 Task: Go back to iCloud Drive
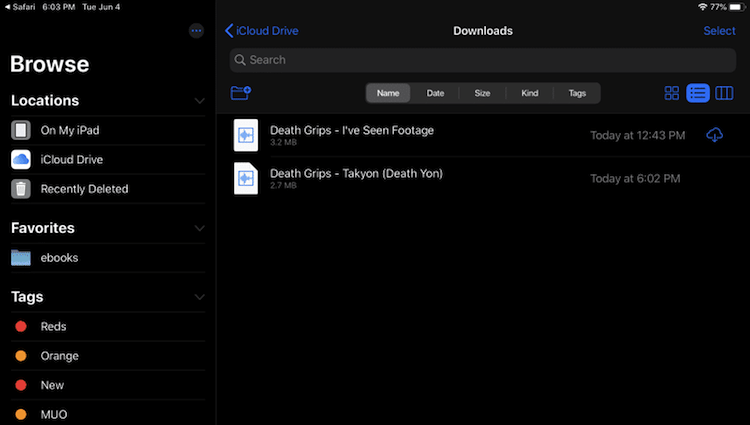click(262, 31)
